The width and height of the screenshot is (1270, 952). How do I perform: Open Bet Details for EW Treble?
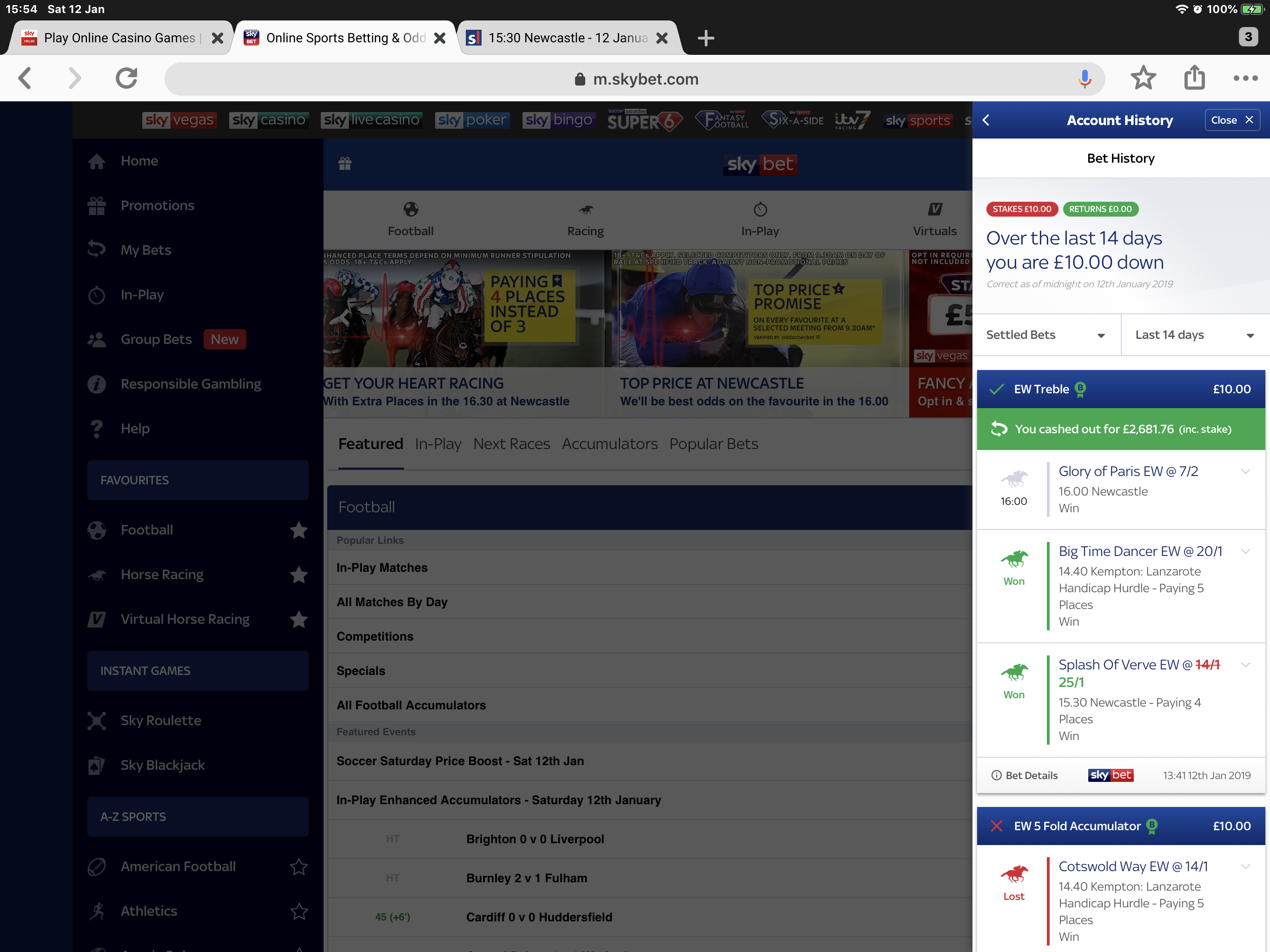coord(1024,775)
